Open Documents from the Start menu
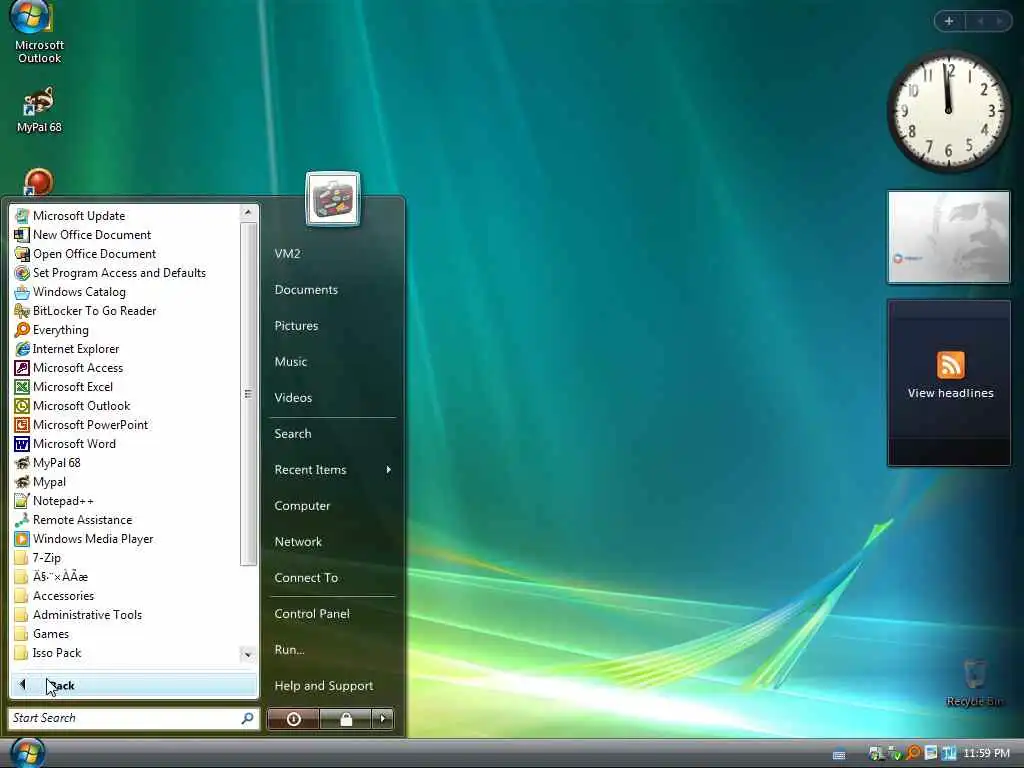Image resolution: width=1024 pixels, height=768 pixels. 306,289
